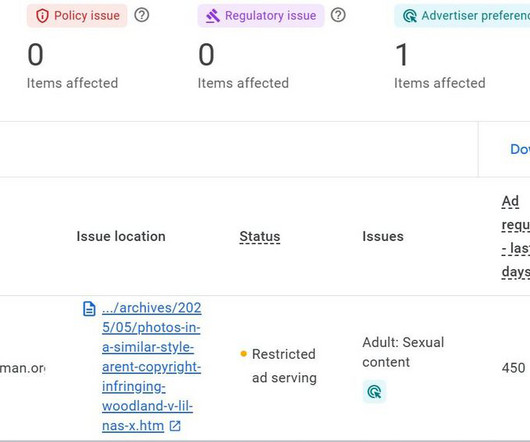Click the orange Restricted status dot

point(243,354)
